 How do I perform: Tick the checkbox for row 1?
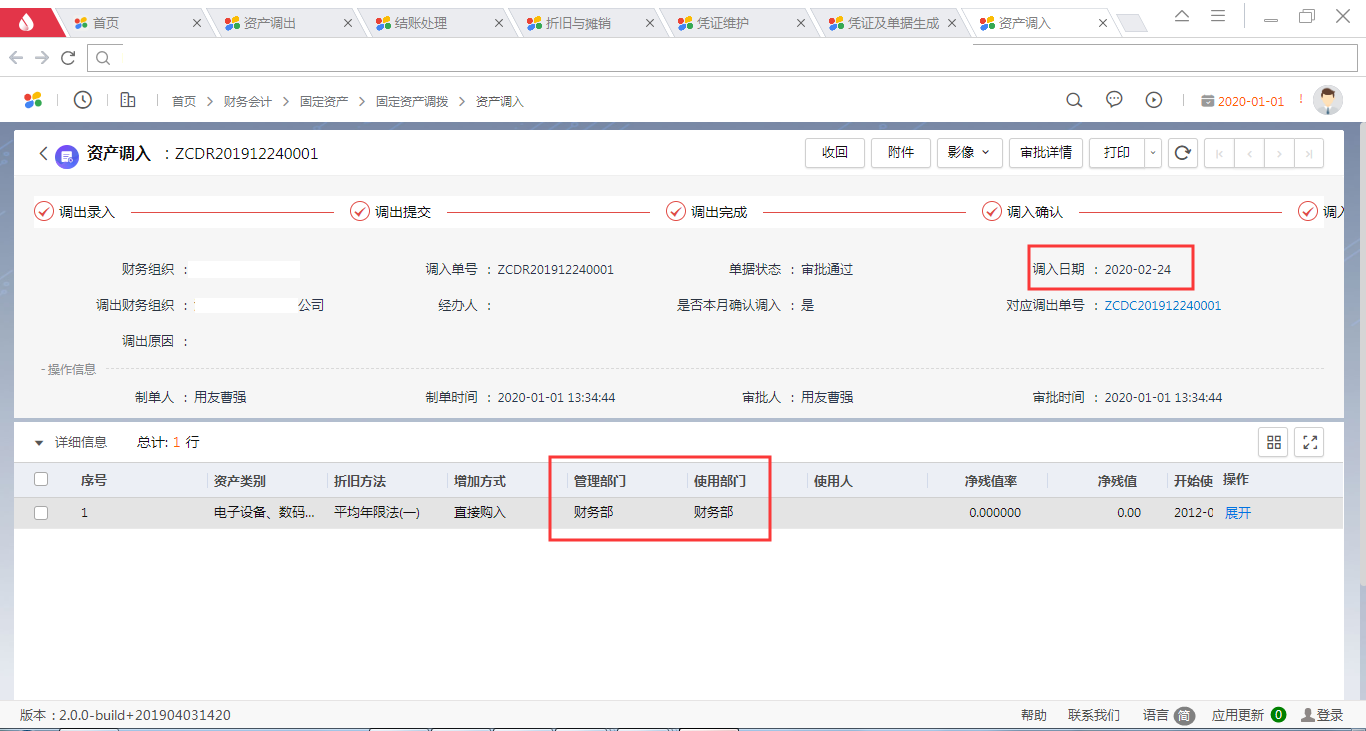pos(41,513)
